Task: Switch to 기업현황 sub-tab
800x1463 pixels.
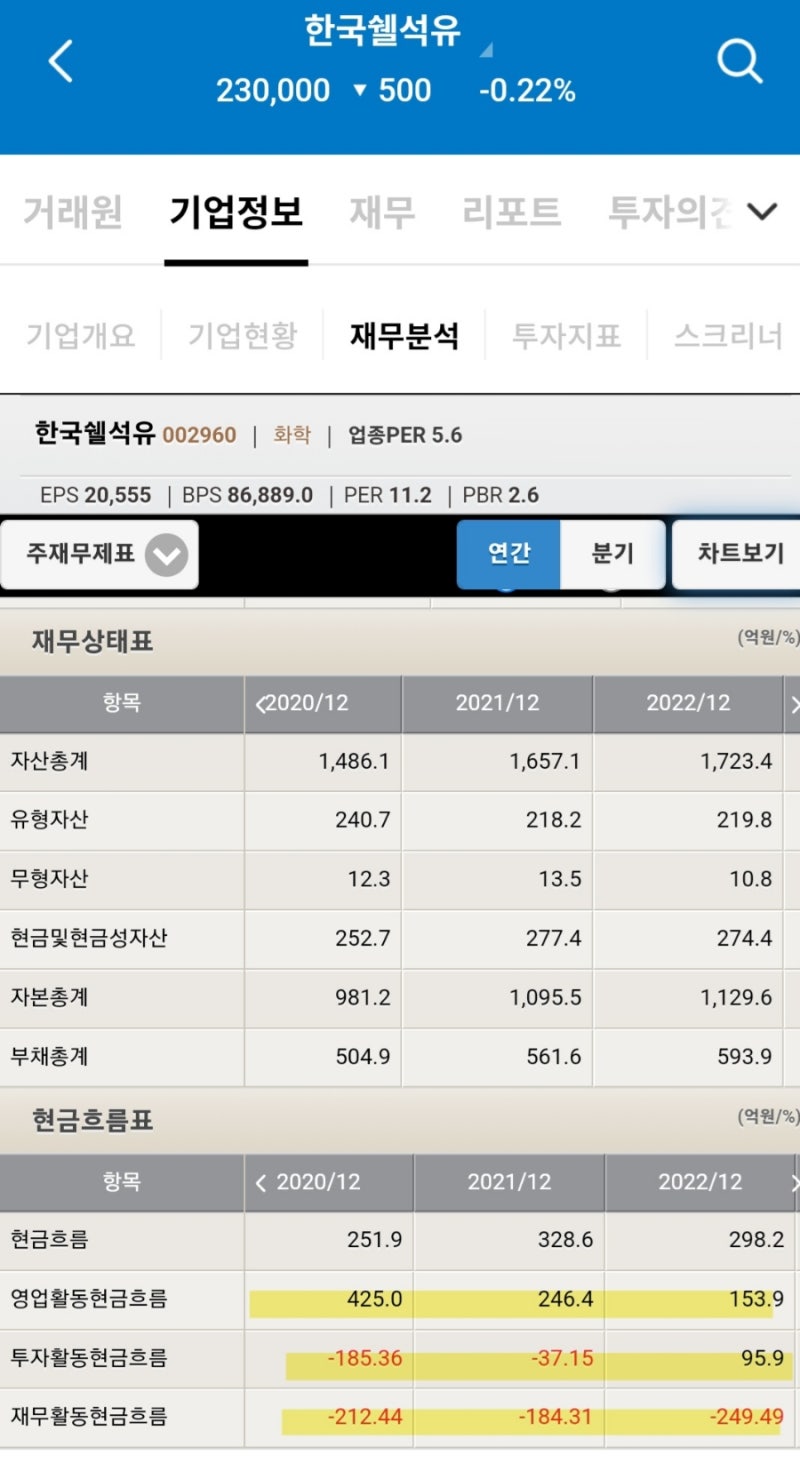Action: (x=240, y=336)
